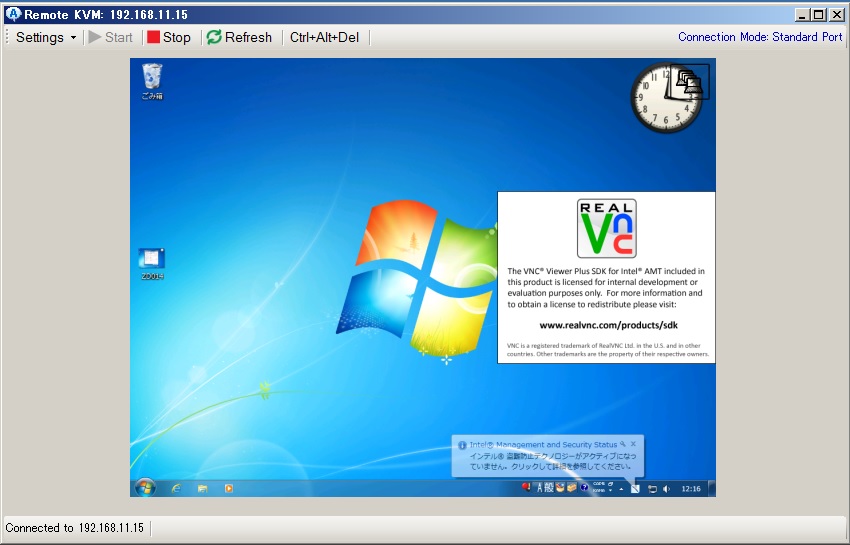This screenshot has height=545, width=850.
Task: Click the 'Connected to 192.168.11.15' status text
Action: [x=75, y=528]
